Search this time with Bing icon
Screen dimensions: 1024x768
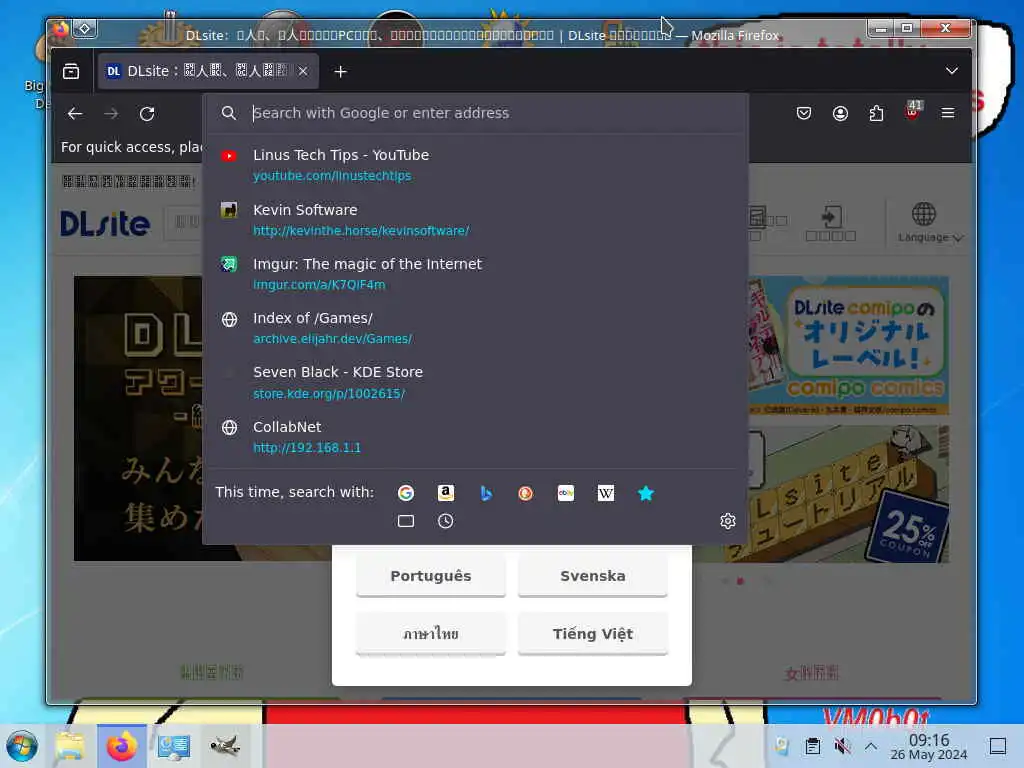click(486, 493)
